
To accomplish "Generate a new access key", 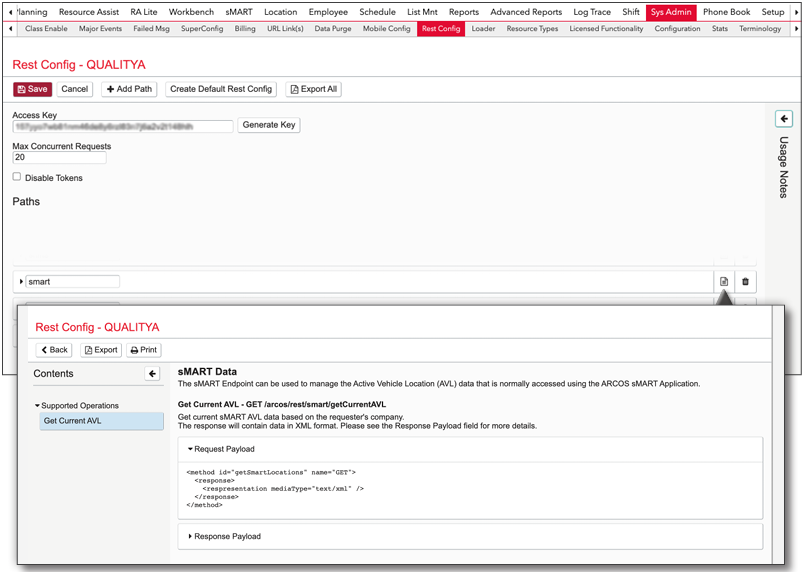I will click(269, 125).
